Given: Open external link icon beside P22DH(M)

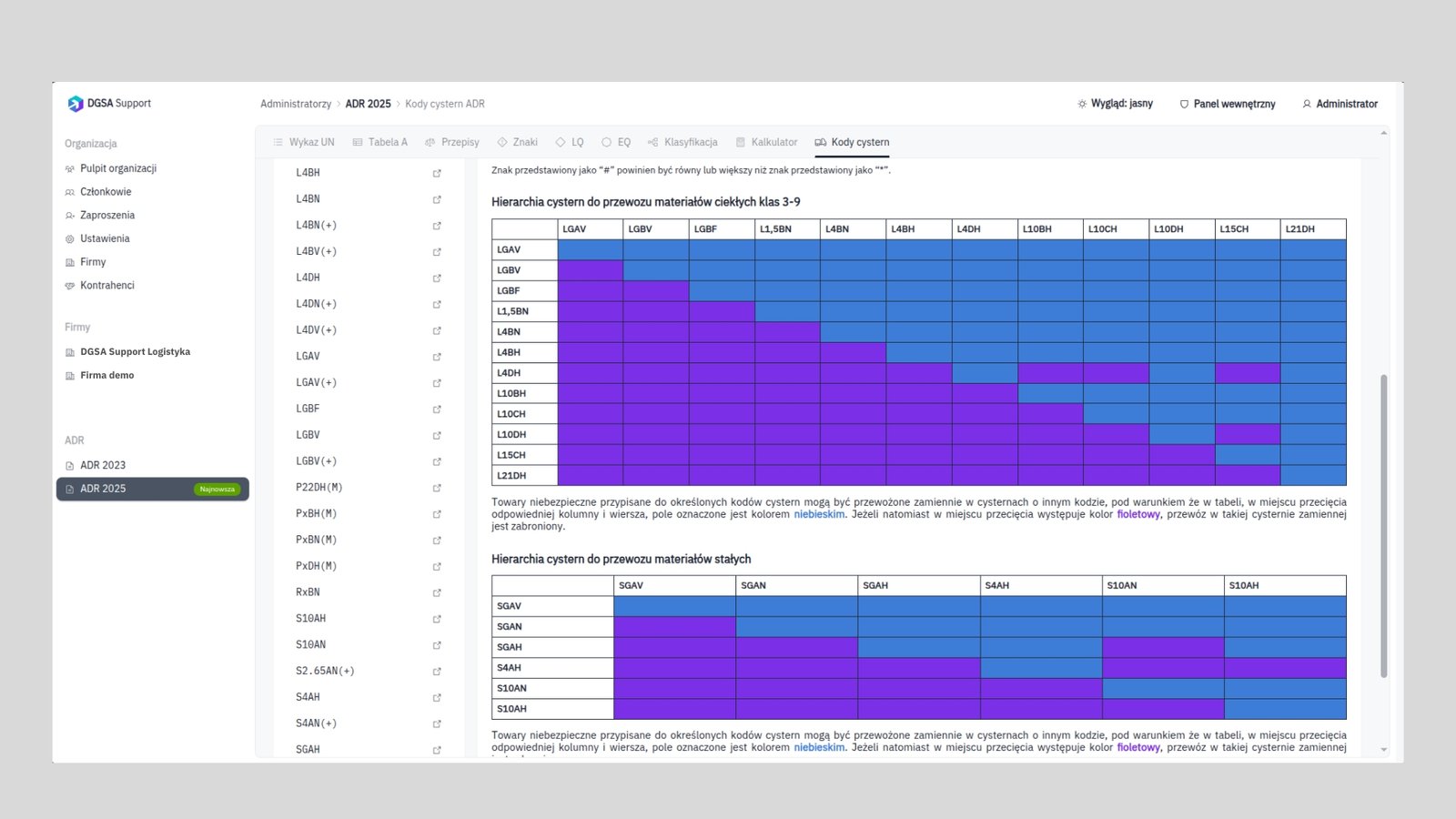Looking at the screenshot, I should [437, 488].
